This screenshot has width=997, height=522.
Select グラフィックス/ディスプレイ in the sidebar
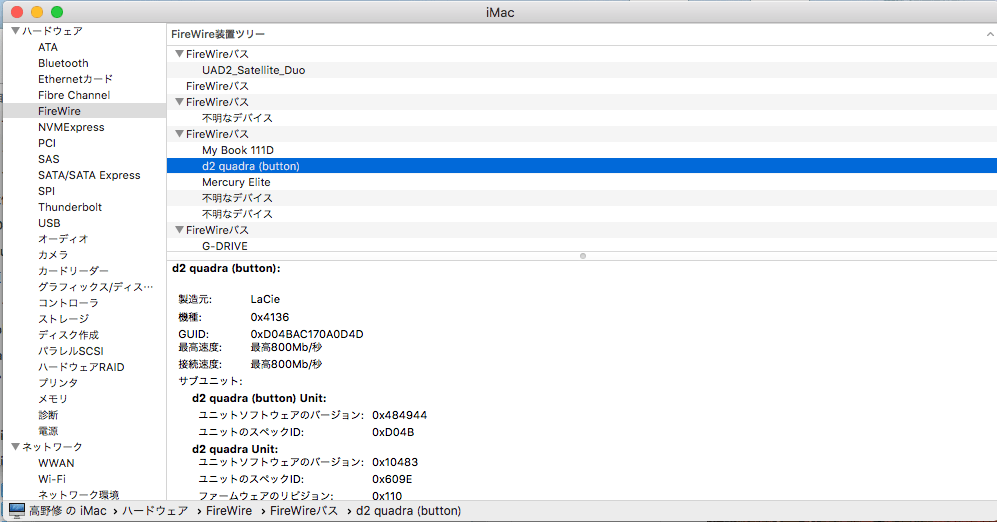pyautogui.click(x=95, y=287)
